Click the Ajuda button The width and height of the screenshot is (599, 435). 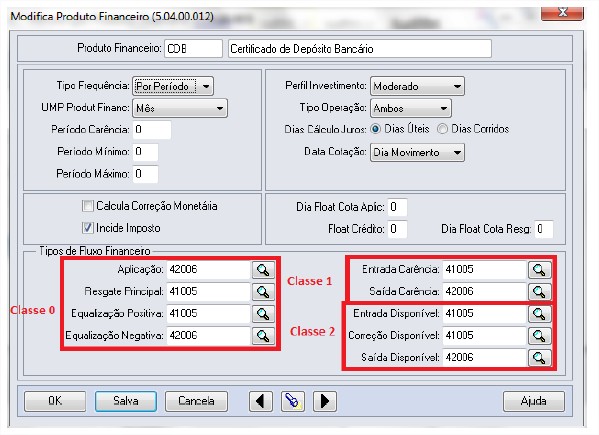(x=534, y=401)
